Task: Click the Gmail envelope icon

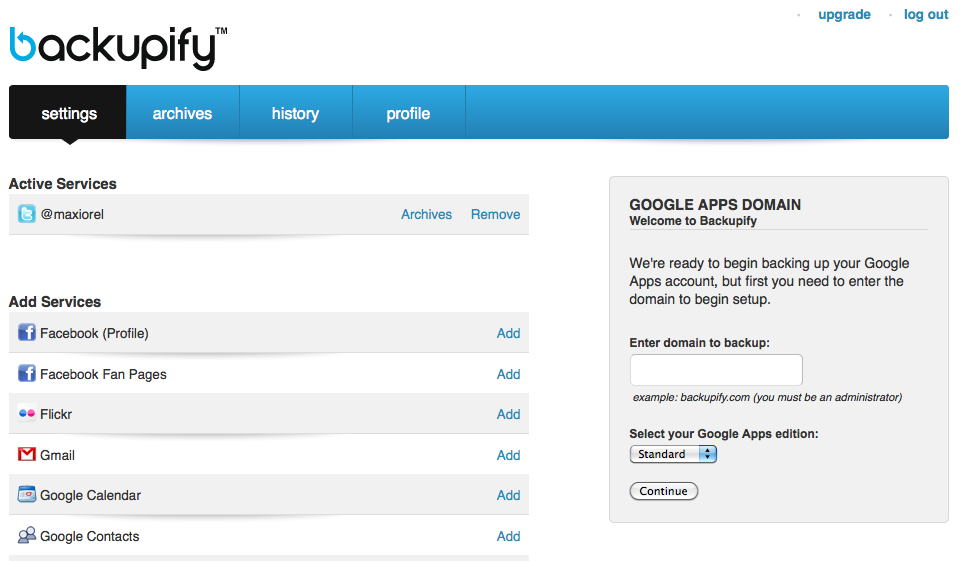Action: 26,454
